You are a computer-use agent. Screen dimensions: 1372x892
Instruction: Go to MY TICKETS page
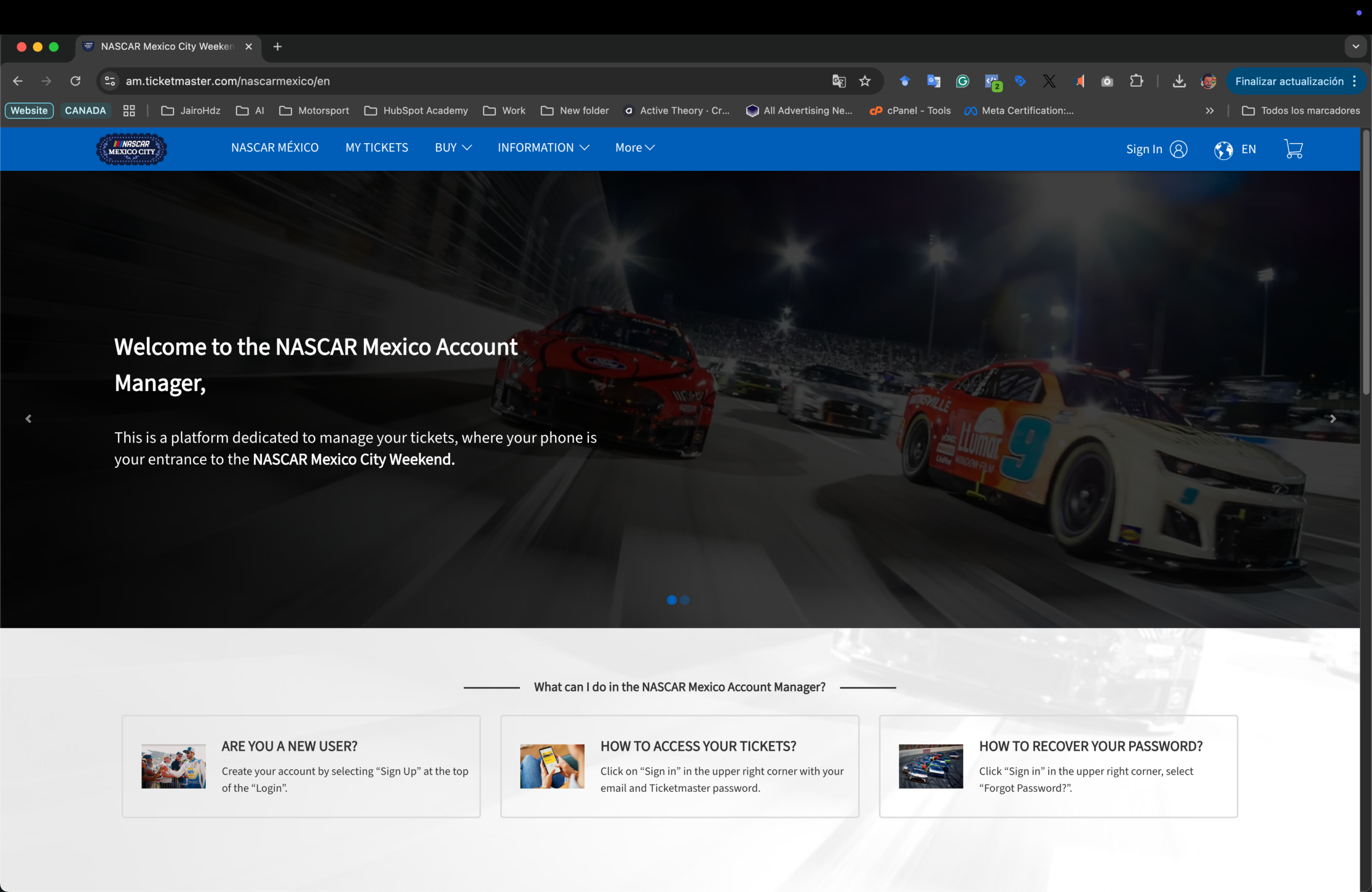pyautogui.click(x=376, y=147)
